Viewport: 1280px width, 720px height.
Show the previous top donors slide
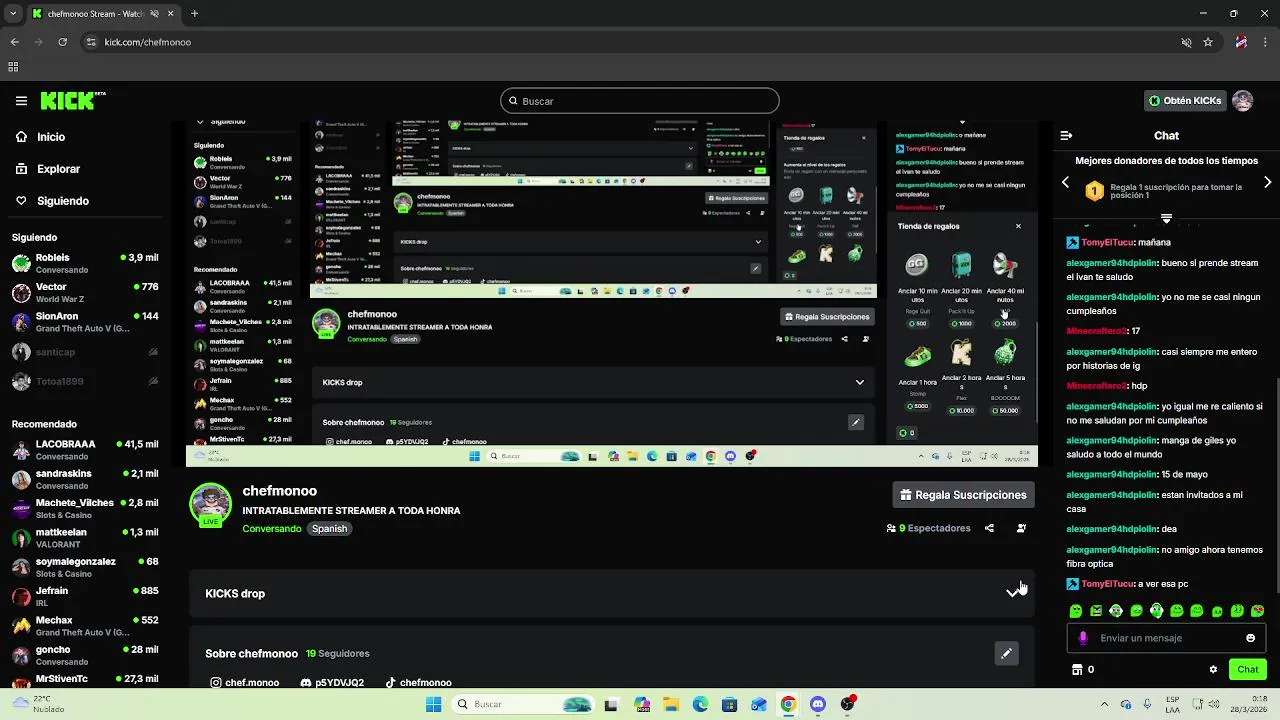click(1065, 182)
